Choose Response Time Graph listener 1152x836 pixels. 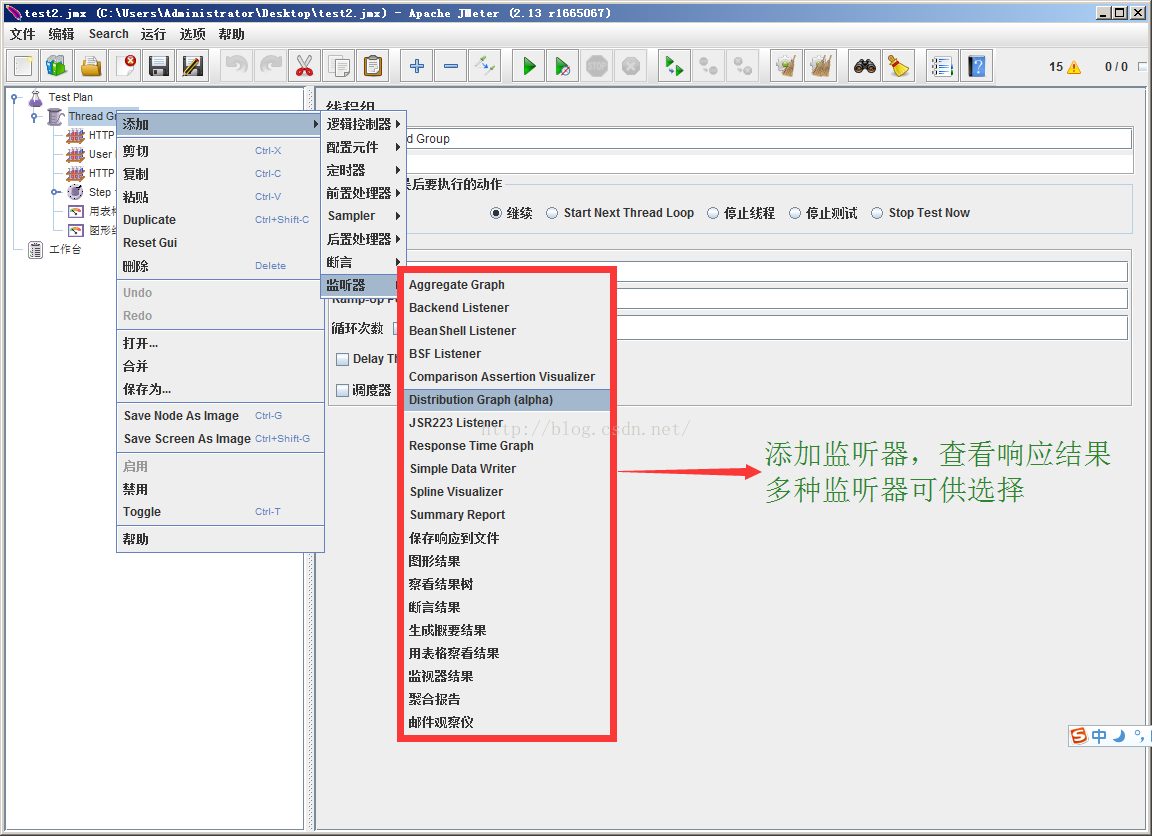[x=507, y=446]
